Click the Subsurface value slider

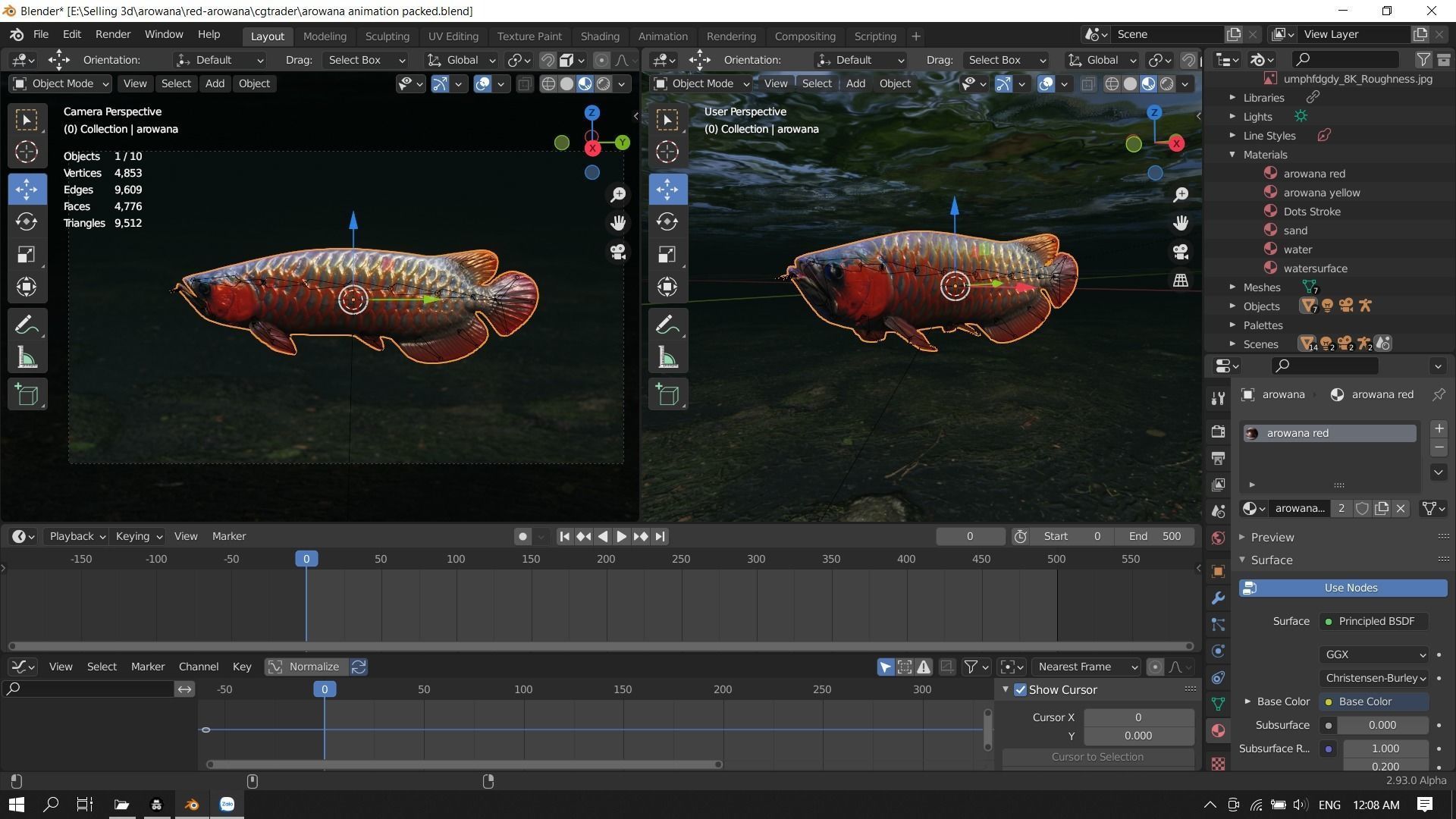(1382, 725)
